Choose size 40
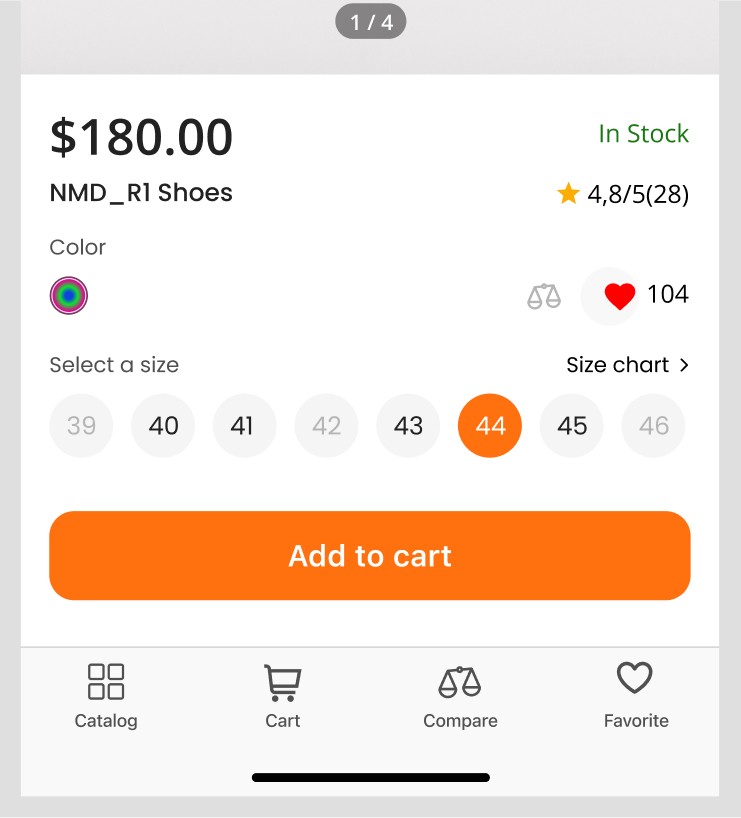 163,426
